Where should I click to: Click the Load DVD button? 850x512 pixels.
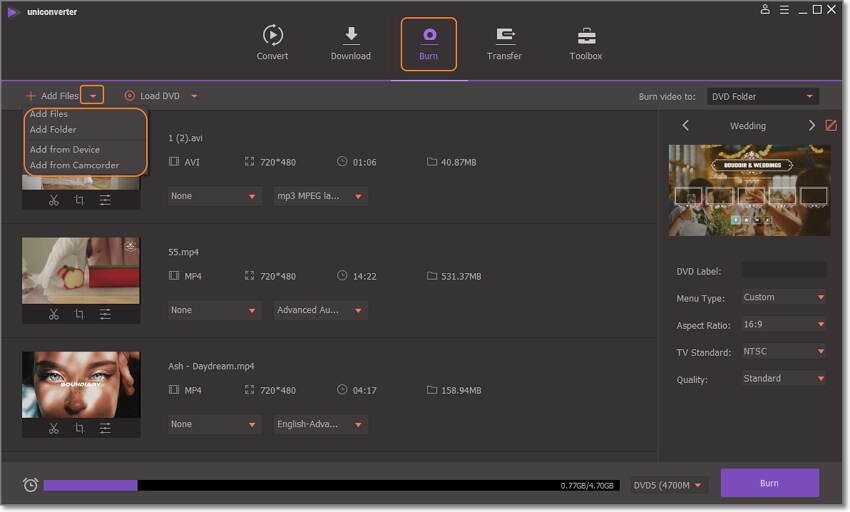tap(153, 96)
